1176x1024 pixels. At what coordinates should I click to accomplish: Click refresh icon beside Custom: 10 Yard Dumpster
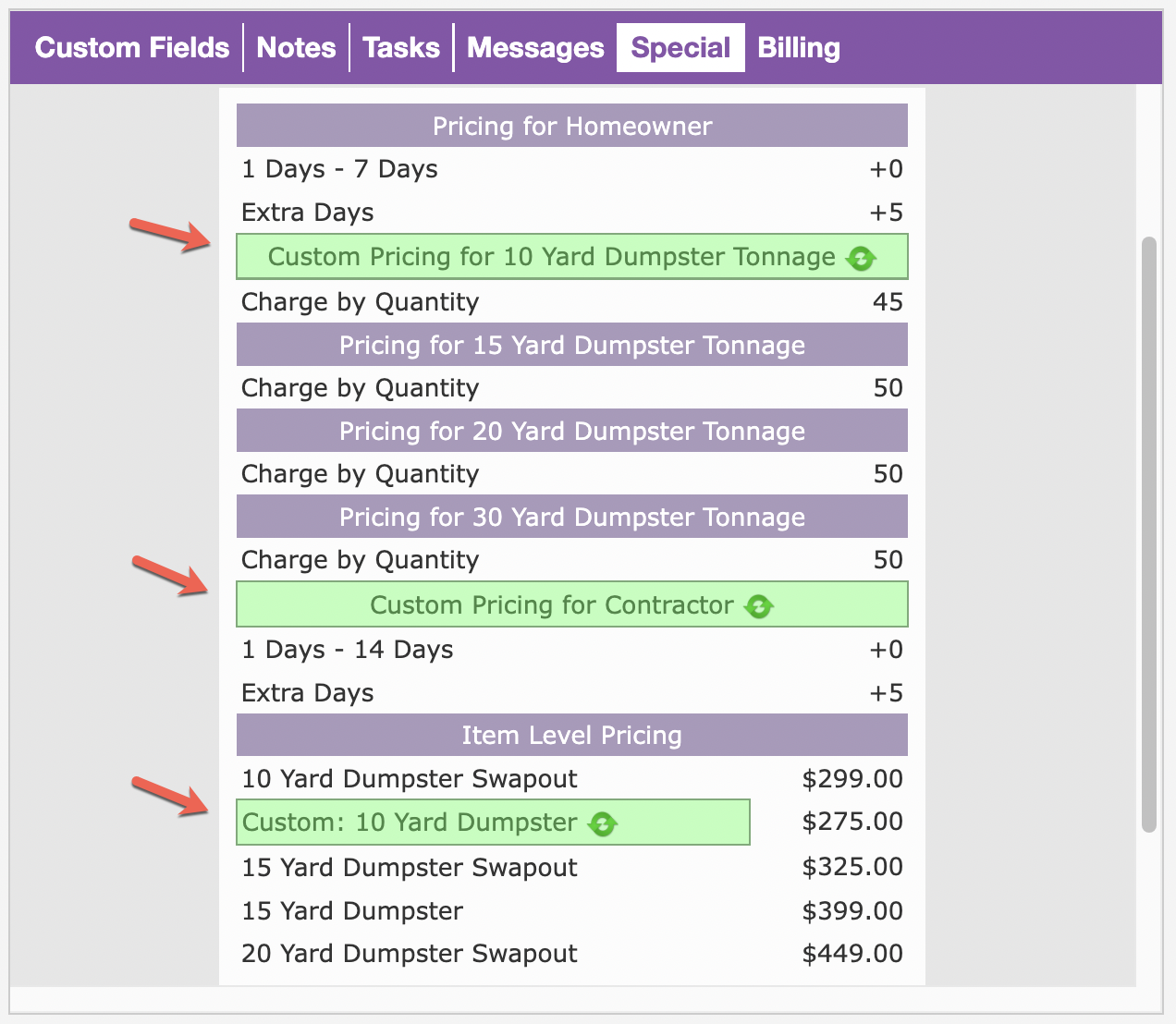click(x=603, y=824)
